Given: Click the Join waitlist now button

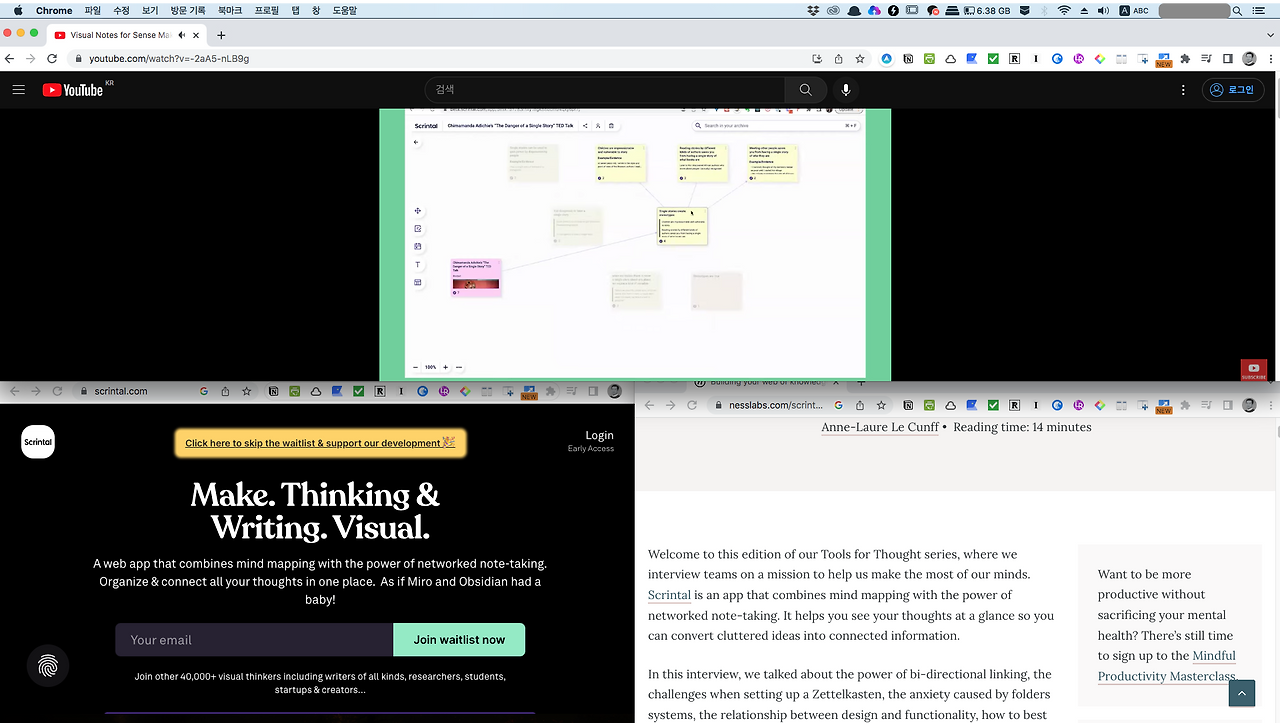Looking at the screenshot, I should coord(459,640).
